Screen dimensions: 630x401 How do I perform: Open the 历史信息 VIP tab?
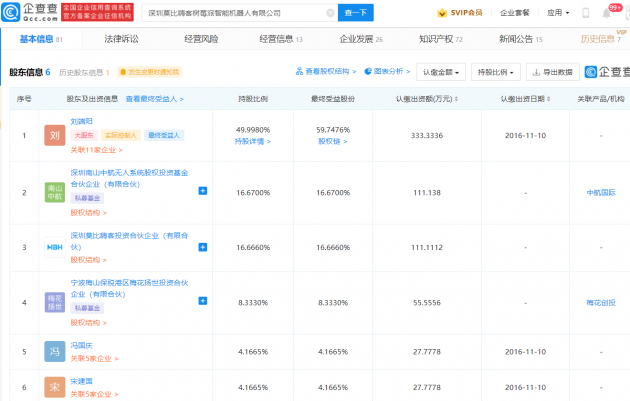tap(598, 39)
